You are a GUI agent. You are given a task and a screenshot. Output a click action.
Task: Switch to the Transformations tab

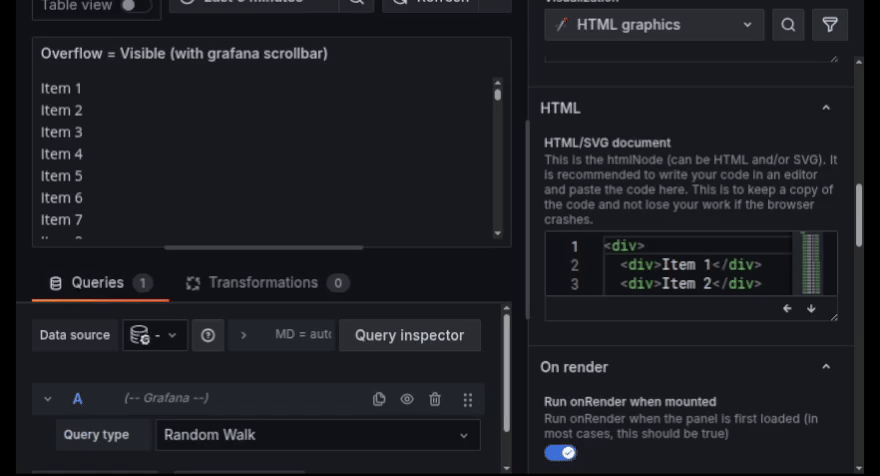click(267, 283)
